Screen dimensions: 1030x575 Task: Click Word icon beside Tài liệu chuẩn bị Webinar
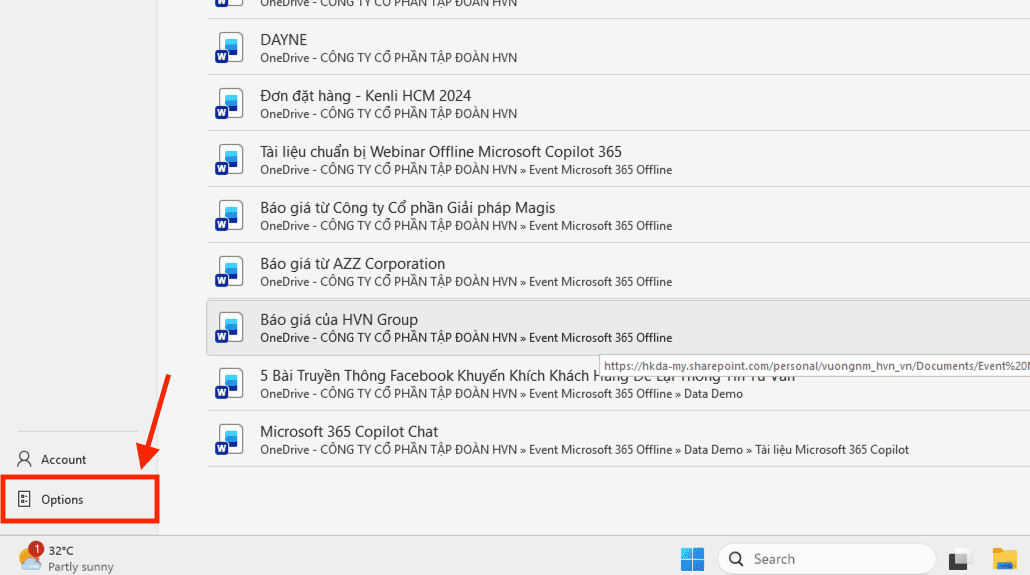click(x=229, y=159)
